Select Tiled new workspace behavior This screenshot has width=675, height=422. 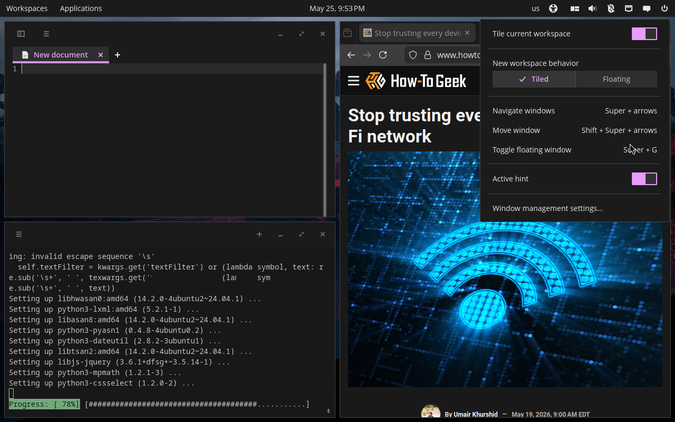click(x=534, y=79)
